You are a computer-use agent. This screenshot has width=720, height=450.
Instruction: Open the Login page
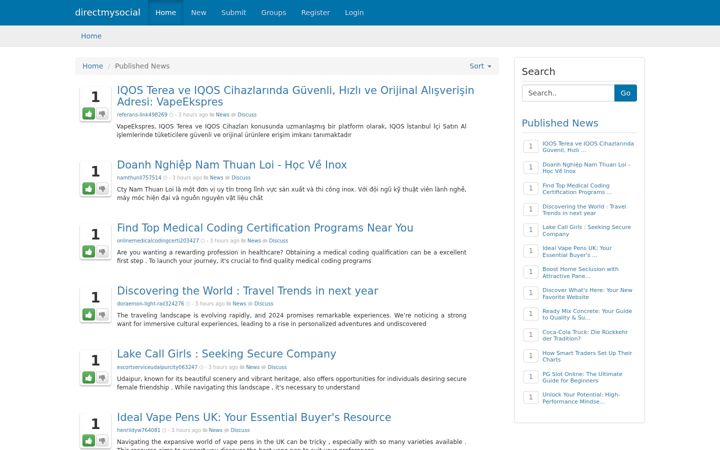(x=354, y=12)
